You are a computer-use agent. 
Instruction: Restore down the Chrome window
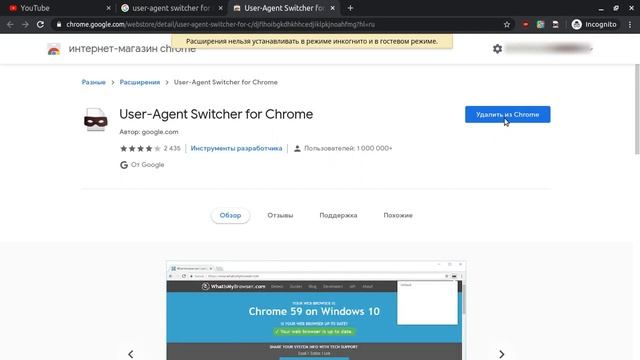(616, 8)
